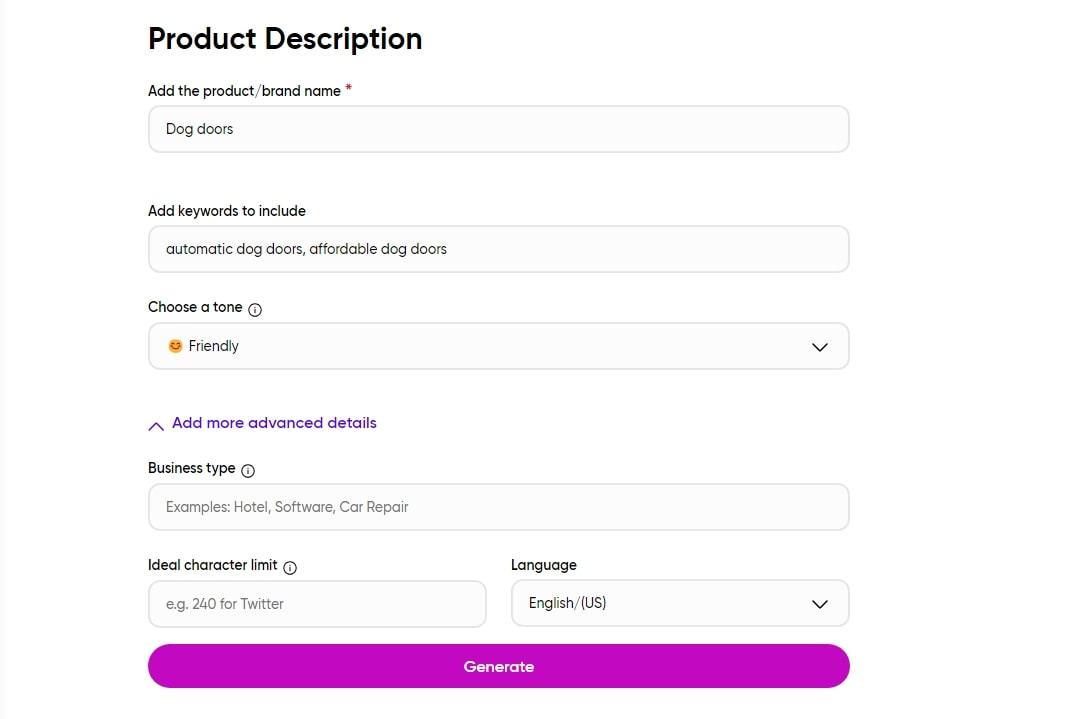Click the info icon beside Choose a tone
The image size is (1080, 719).
255,310
